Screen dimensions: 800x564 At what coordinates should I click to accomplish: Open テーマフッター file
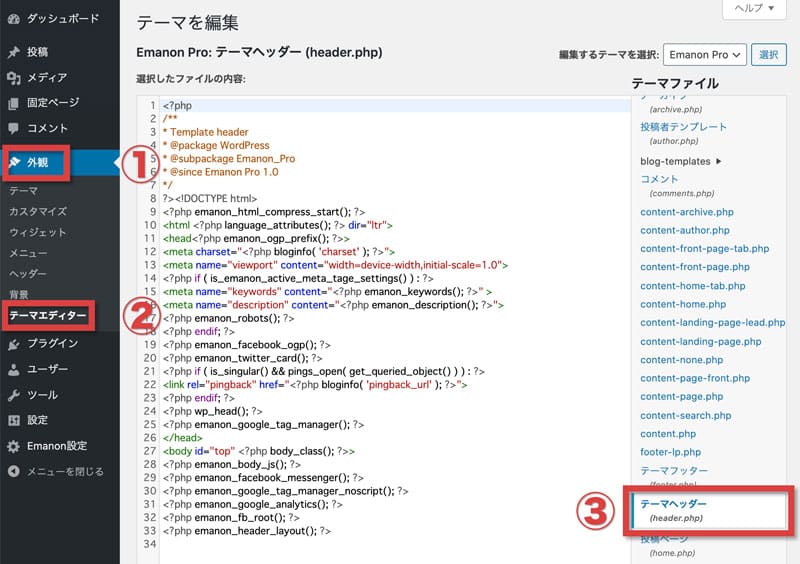[x=674, y=471]
